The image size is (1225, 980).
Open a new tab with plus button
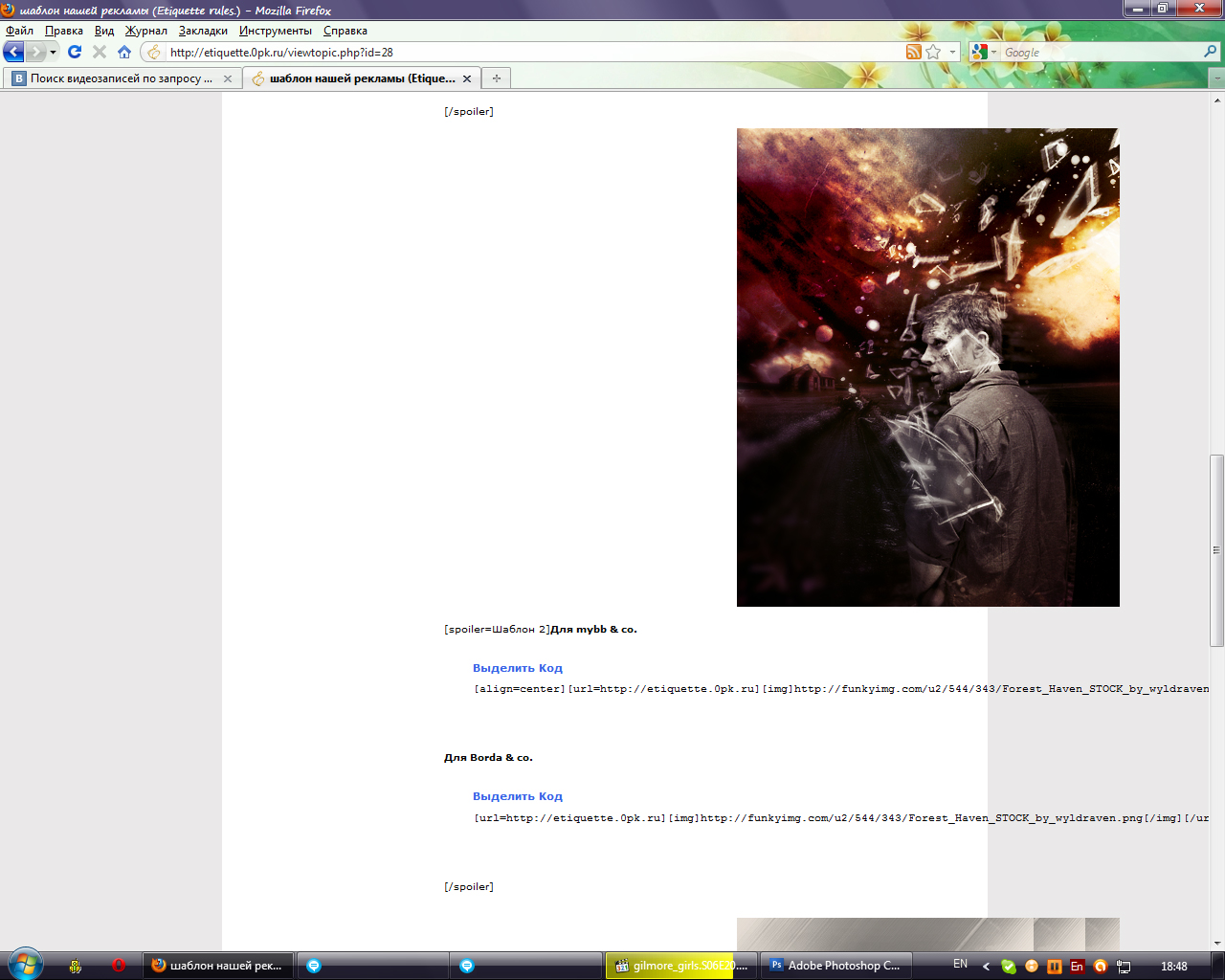[496, 78]
